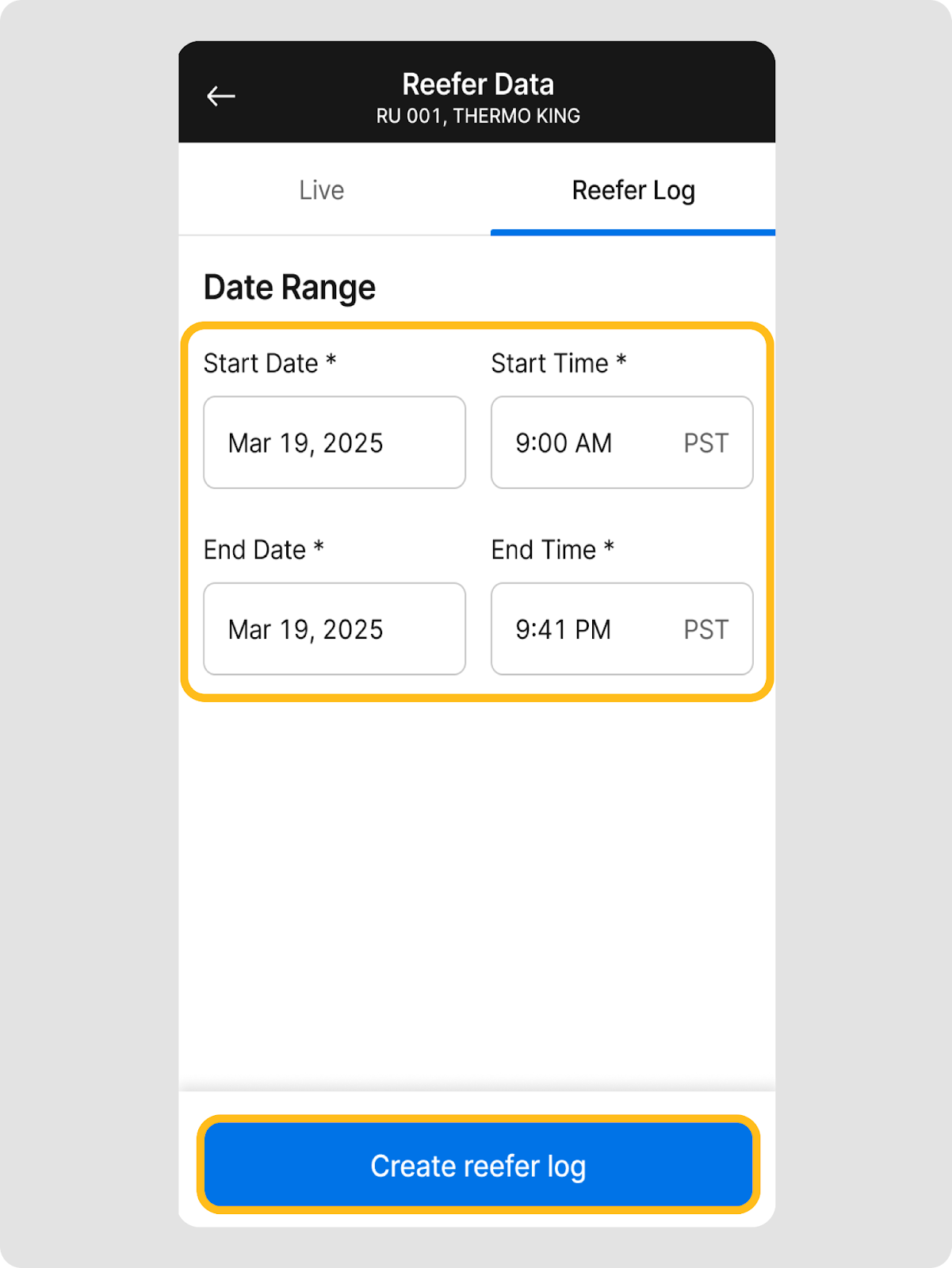This screenshot has height=1268, width=952.
Task: Click the required asterisk beside End Time
Action: (609, 548)
